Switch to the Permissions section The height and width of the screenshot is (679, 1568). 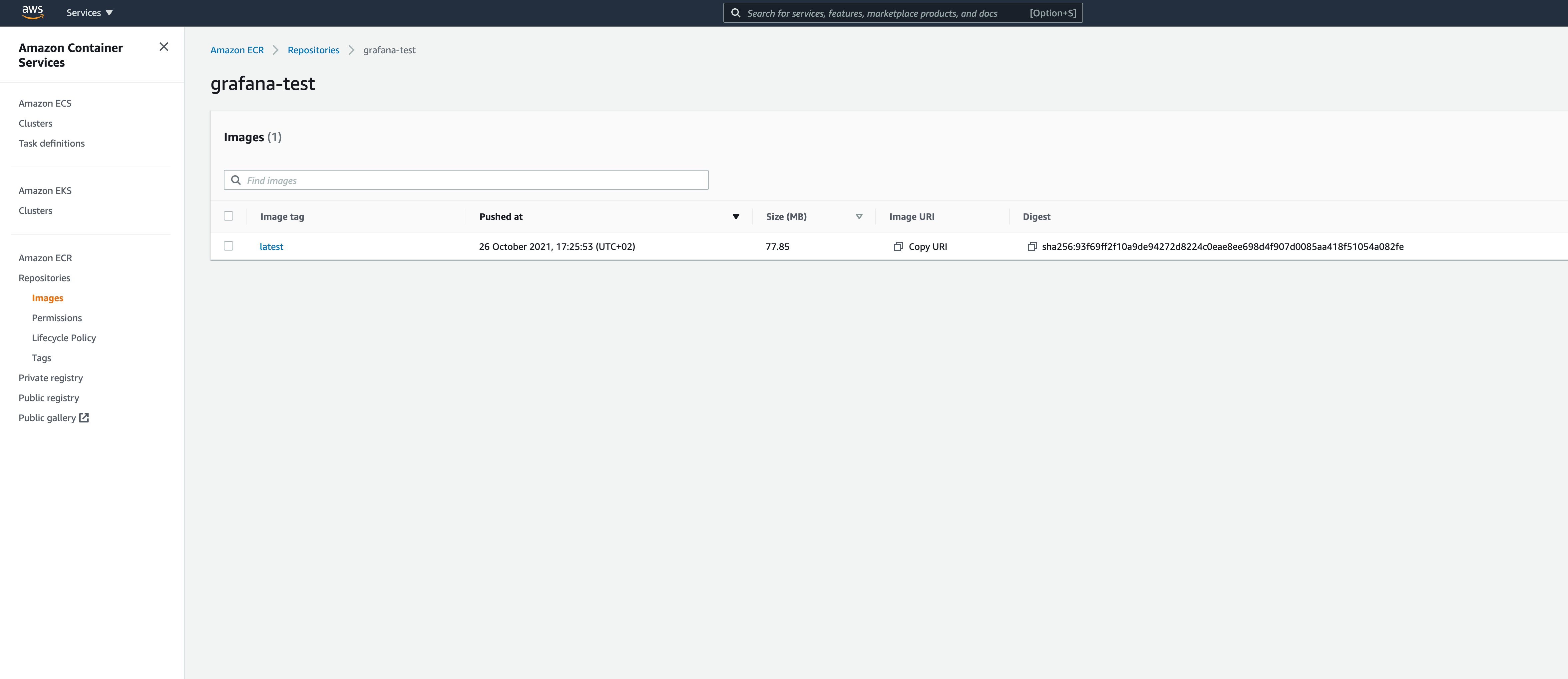point(57,317)
